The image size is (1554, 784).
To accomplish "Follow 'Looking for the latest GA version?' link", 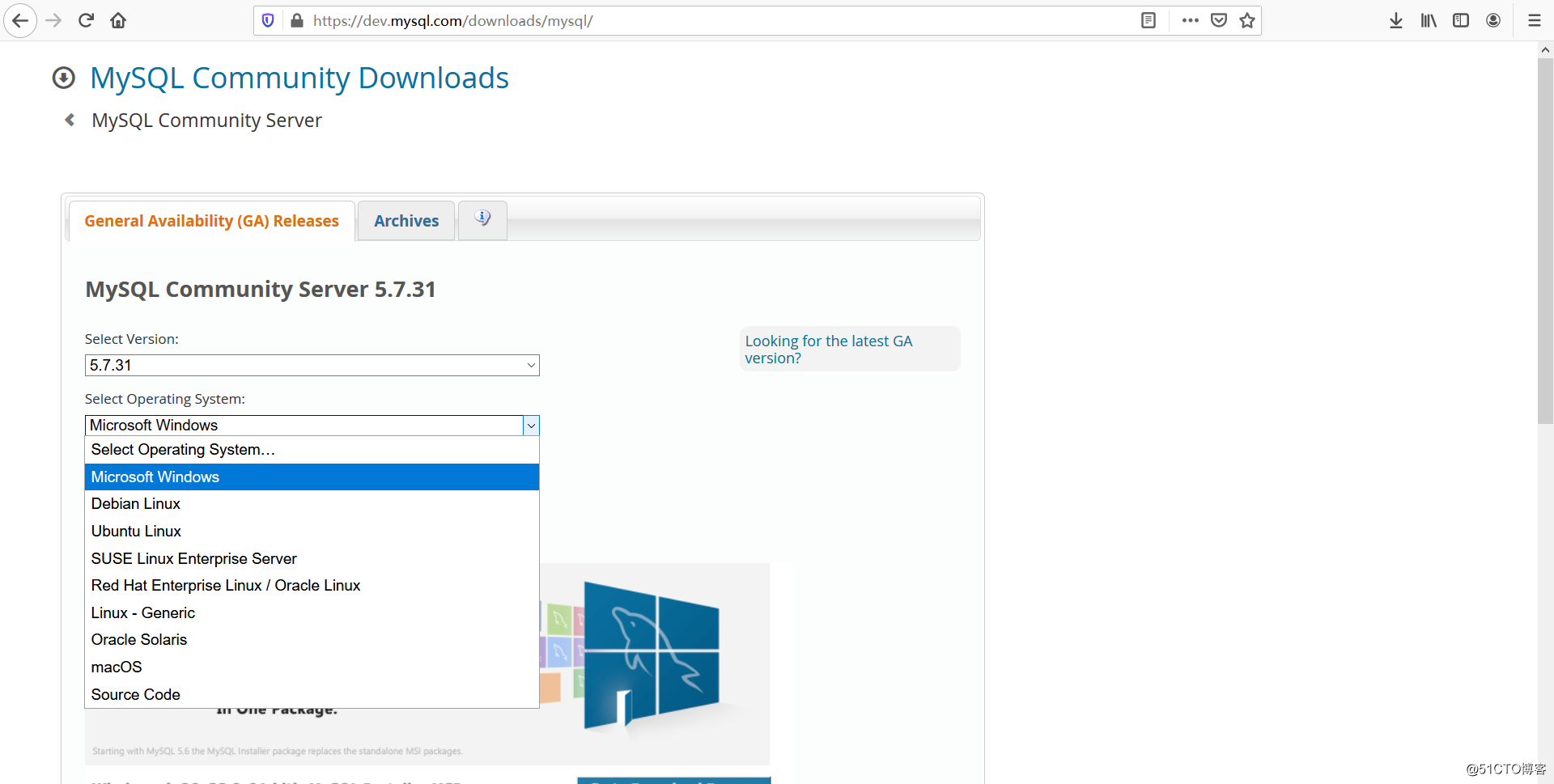I will (829, 350).
